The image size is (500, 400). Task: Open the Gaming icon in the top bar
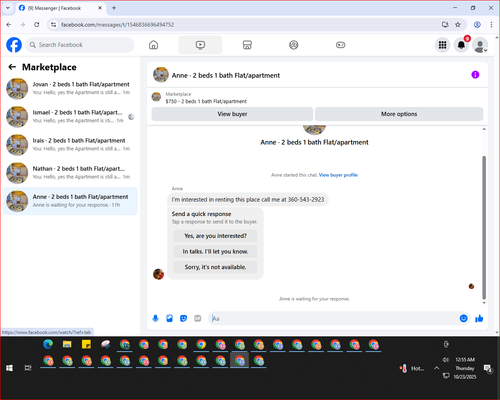pos(340,45)
